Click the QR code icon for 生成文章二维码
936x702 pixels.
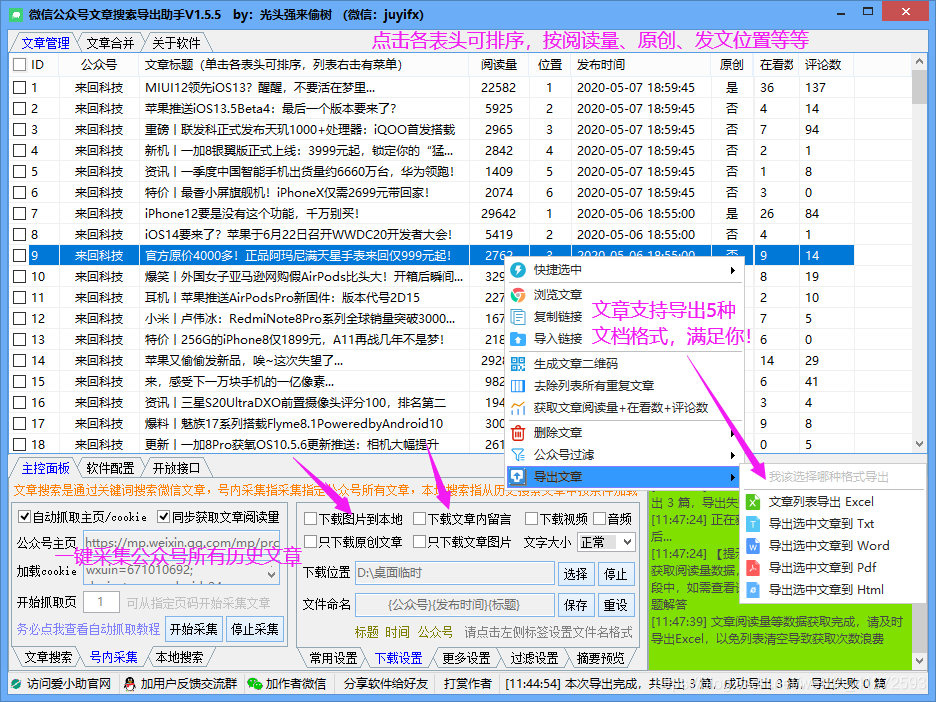(518, 364)
